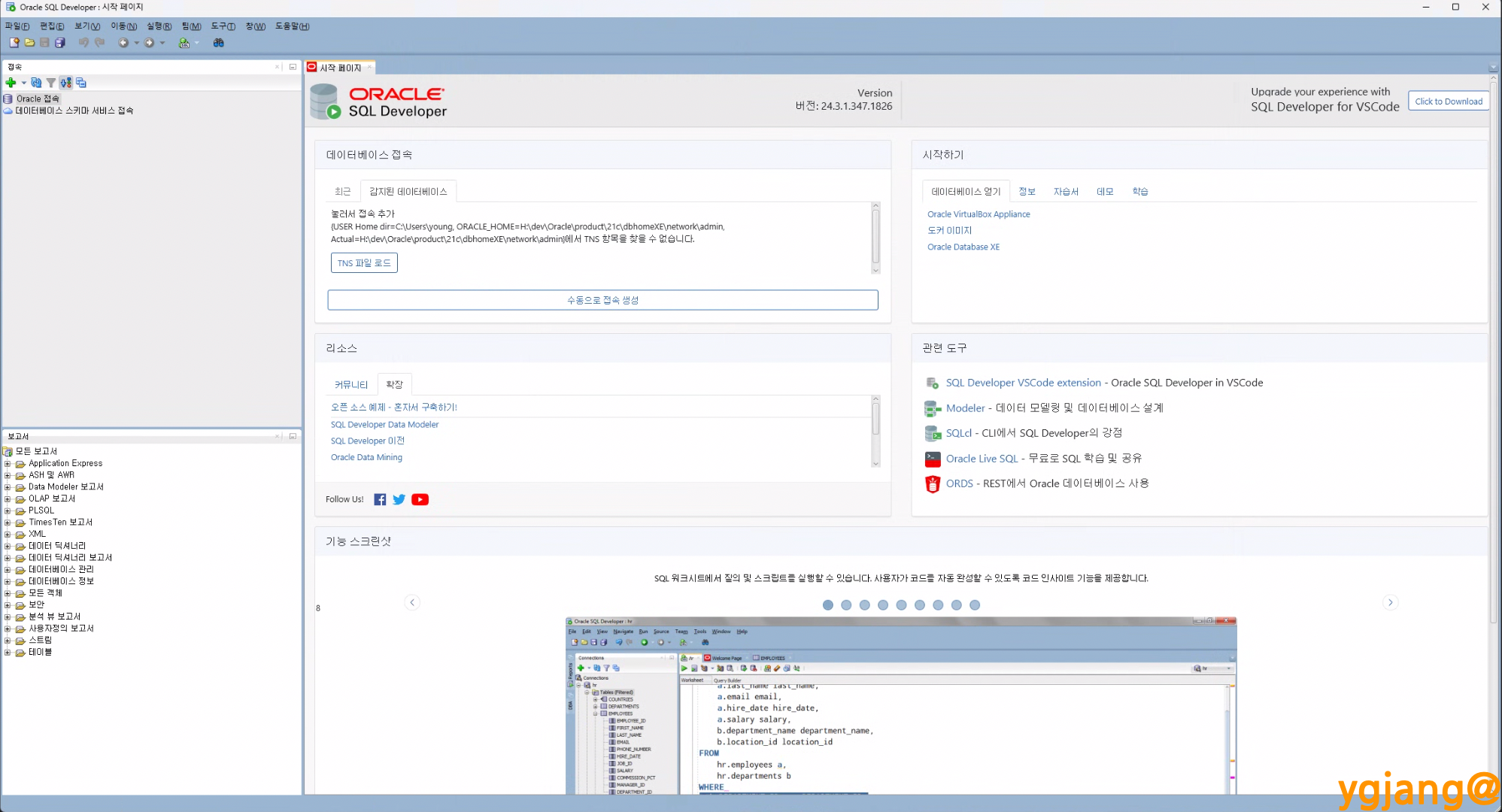Click the detected databases list scrollbar
Viewport: 1502px width, 812px height.
875,238
